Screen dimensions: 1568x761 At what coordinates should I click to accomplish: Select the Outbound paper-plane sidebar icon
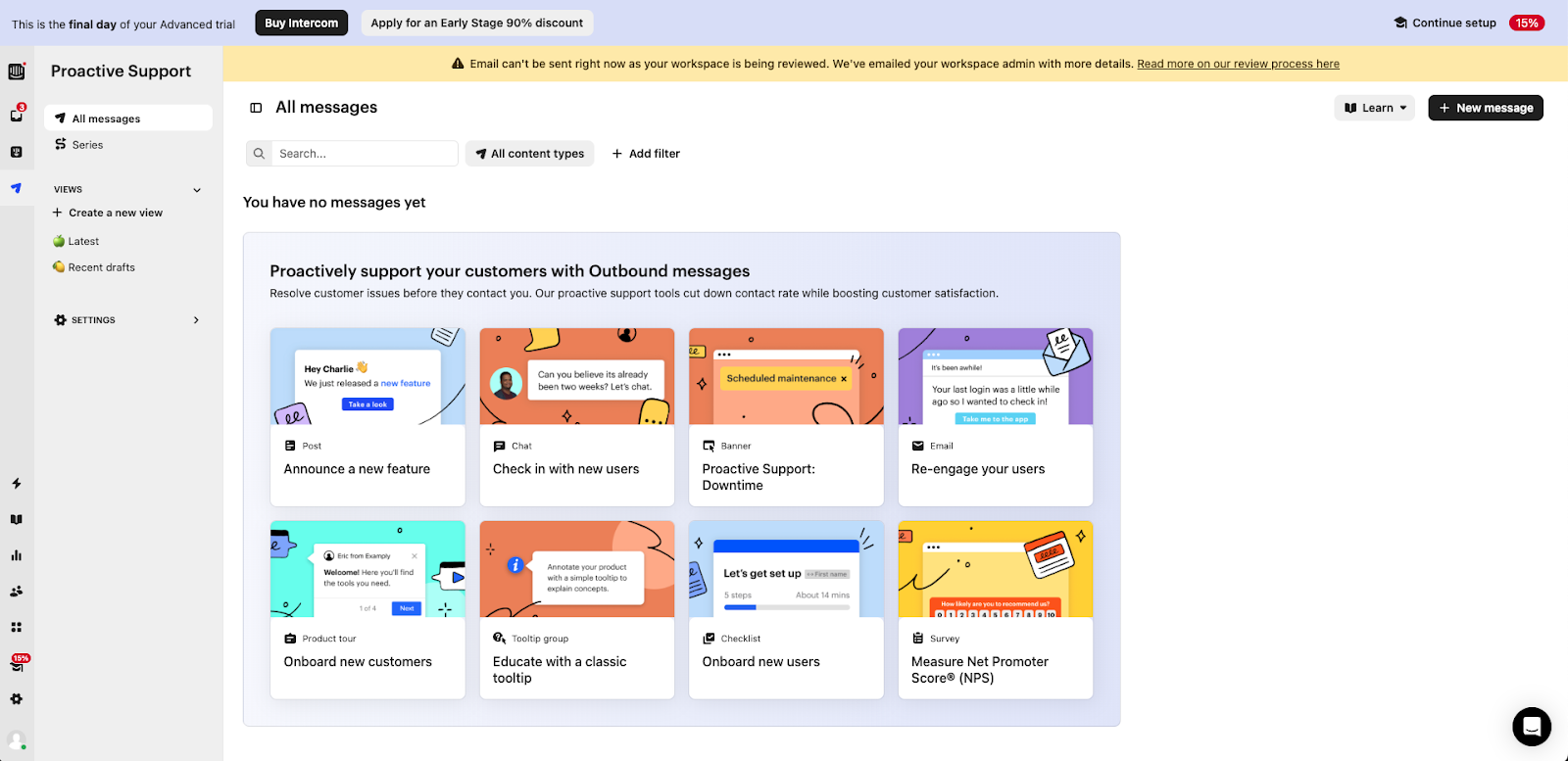click(x=17, y=188)
